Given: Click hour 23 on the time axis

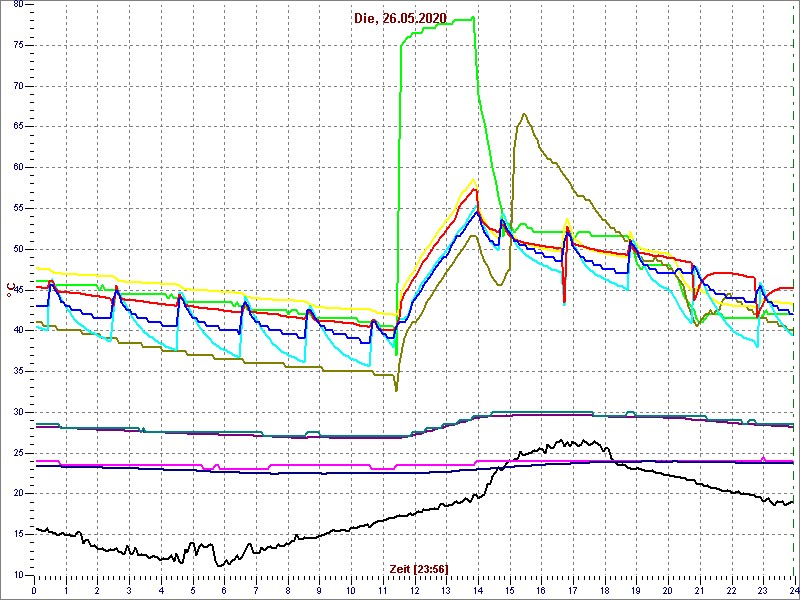Looking at the screenshot, I should point(763,590).
